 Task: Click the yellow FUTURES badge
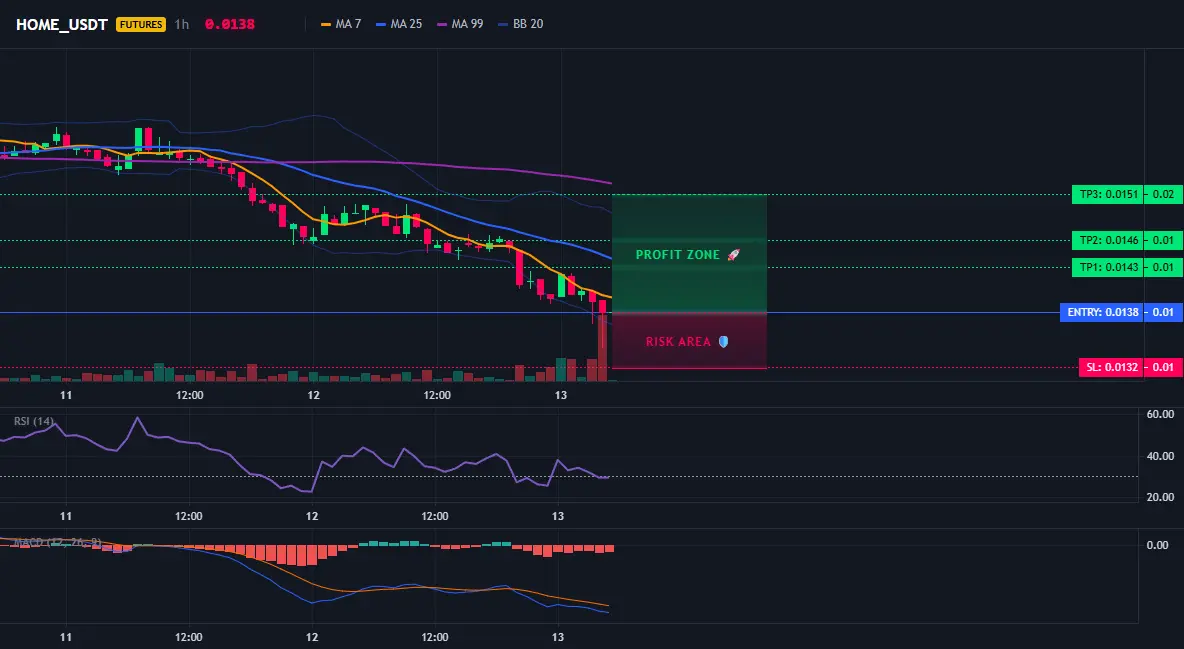coord(140,24)
